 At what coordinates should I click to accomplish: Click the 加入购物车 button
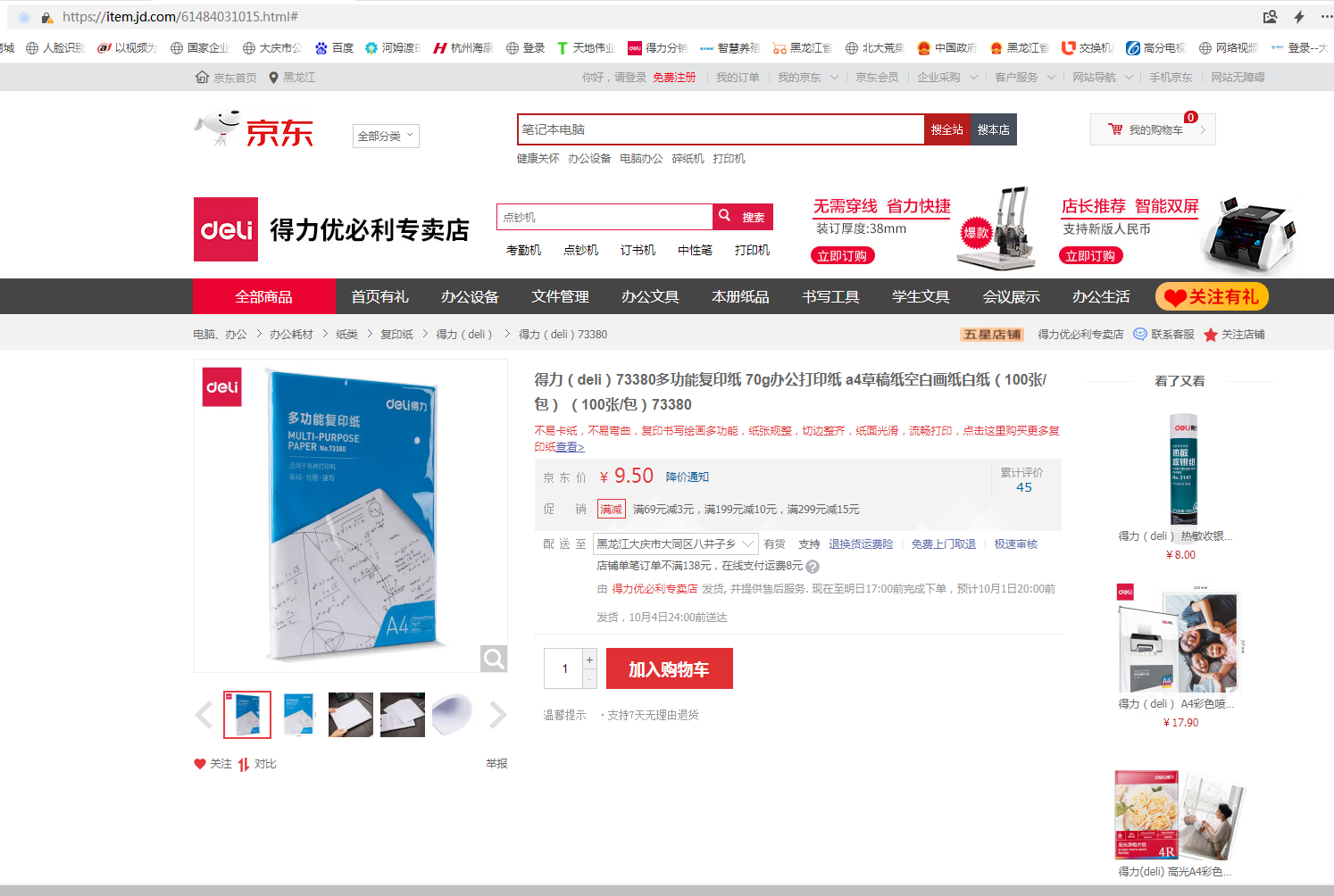(x=669, y=668)
